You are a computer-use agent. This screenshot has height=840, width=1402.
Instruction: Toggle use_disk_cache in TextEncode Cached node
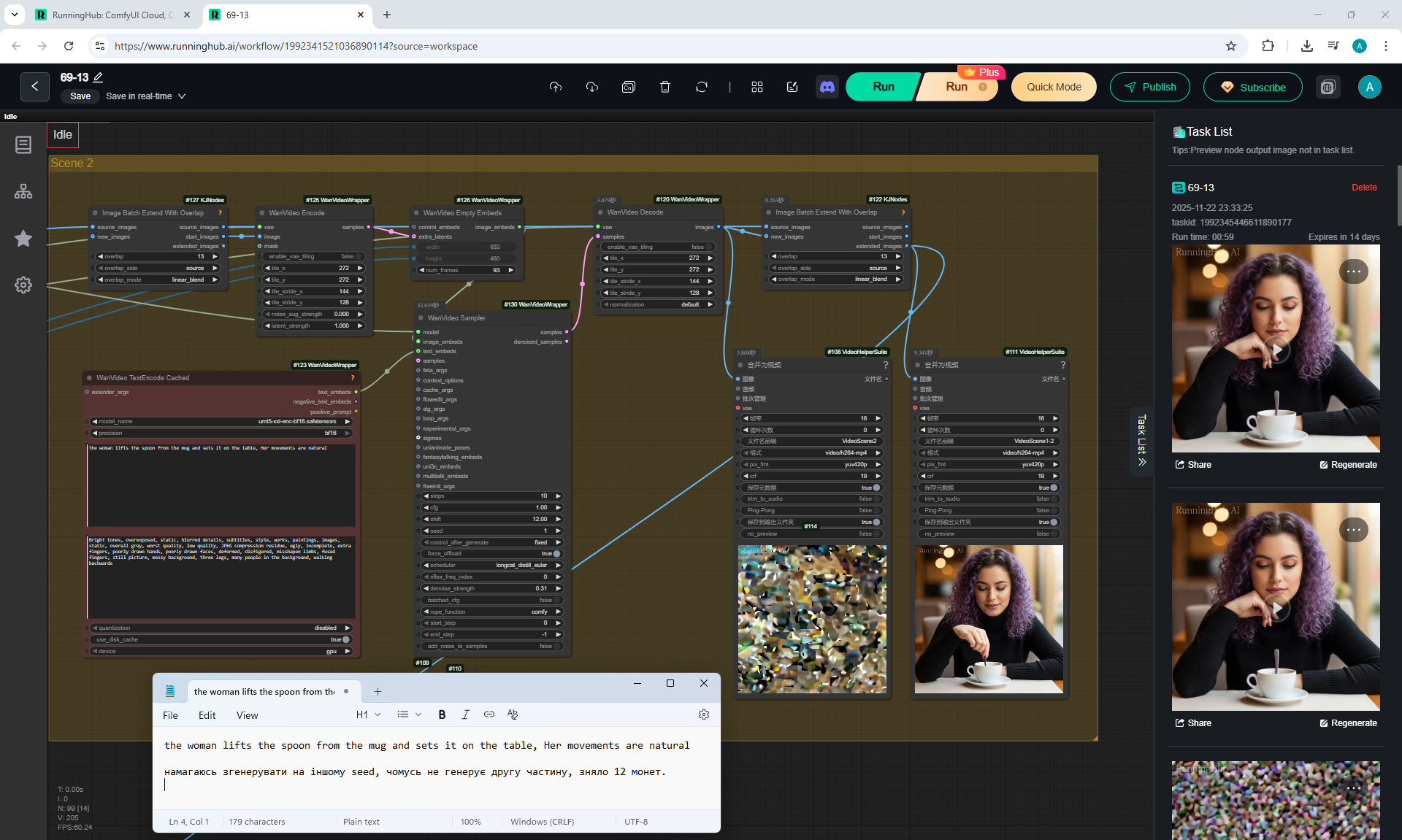click(345, 639)
